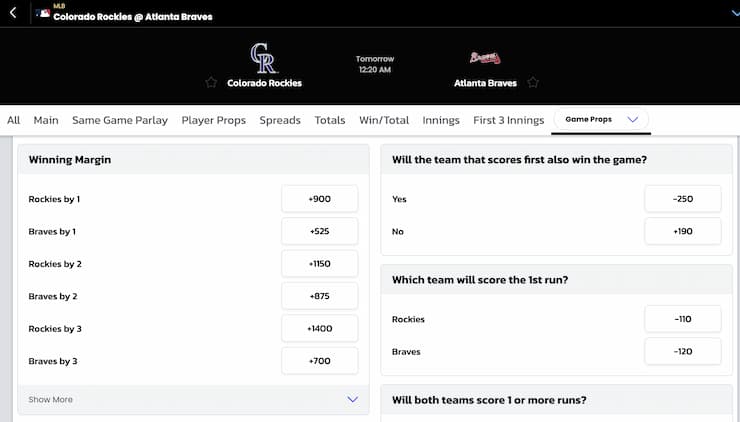740x422 pixels.
Task: Favorite Atlanta Braves with the star icon
Action: pyautogui.click(x=533, y=83)
